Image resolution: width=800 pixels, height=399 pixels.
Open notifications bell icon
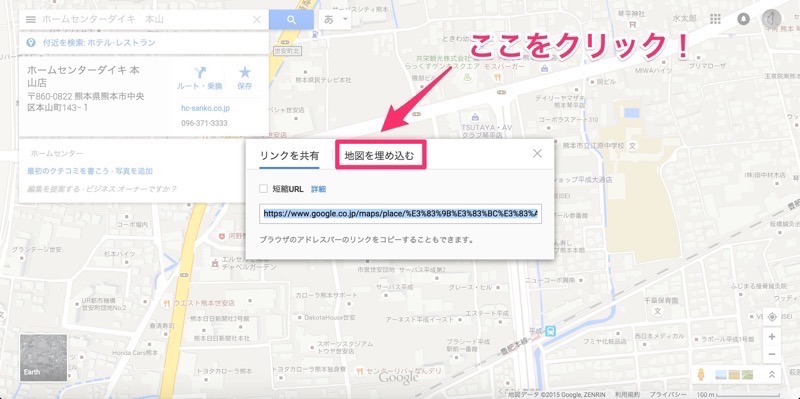[743, 19]
